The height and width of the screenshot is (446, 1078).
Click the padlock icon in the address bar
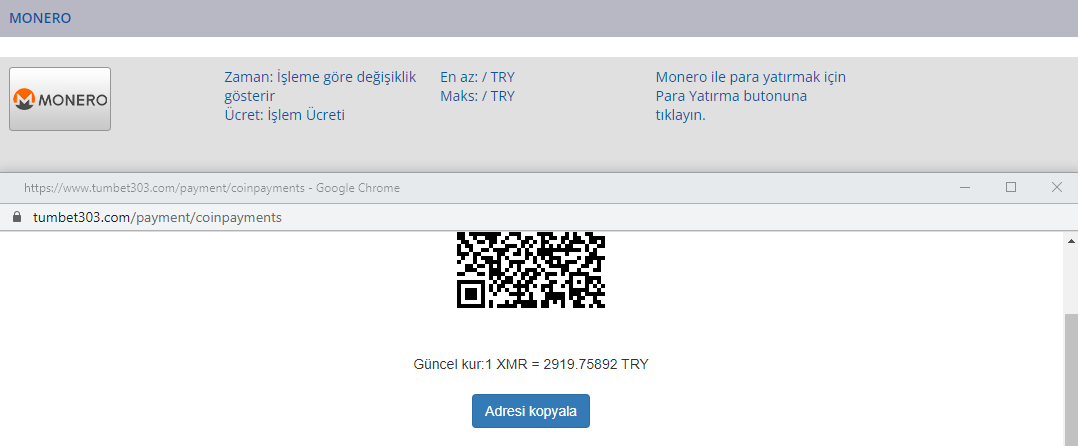pos(17,217)
